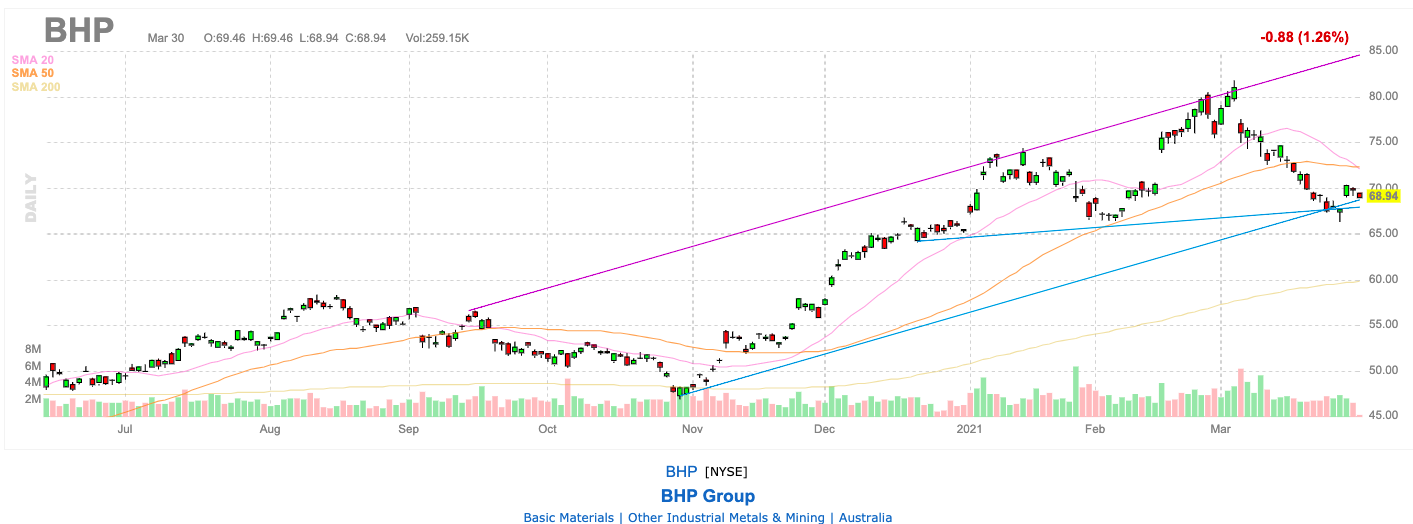Click the Feb month axis label

(x=1095, y=429)
